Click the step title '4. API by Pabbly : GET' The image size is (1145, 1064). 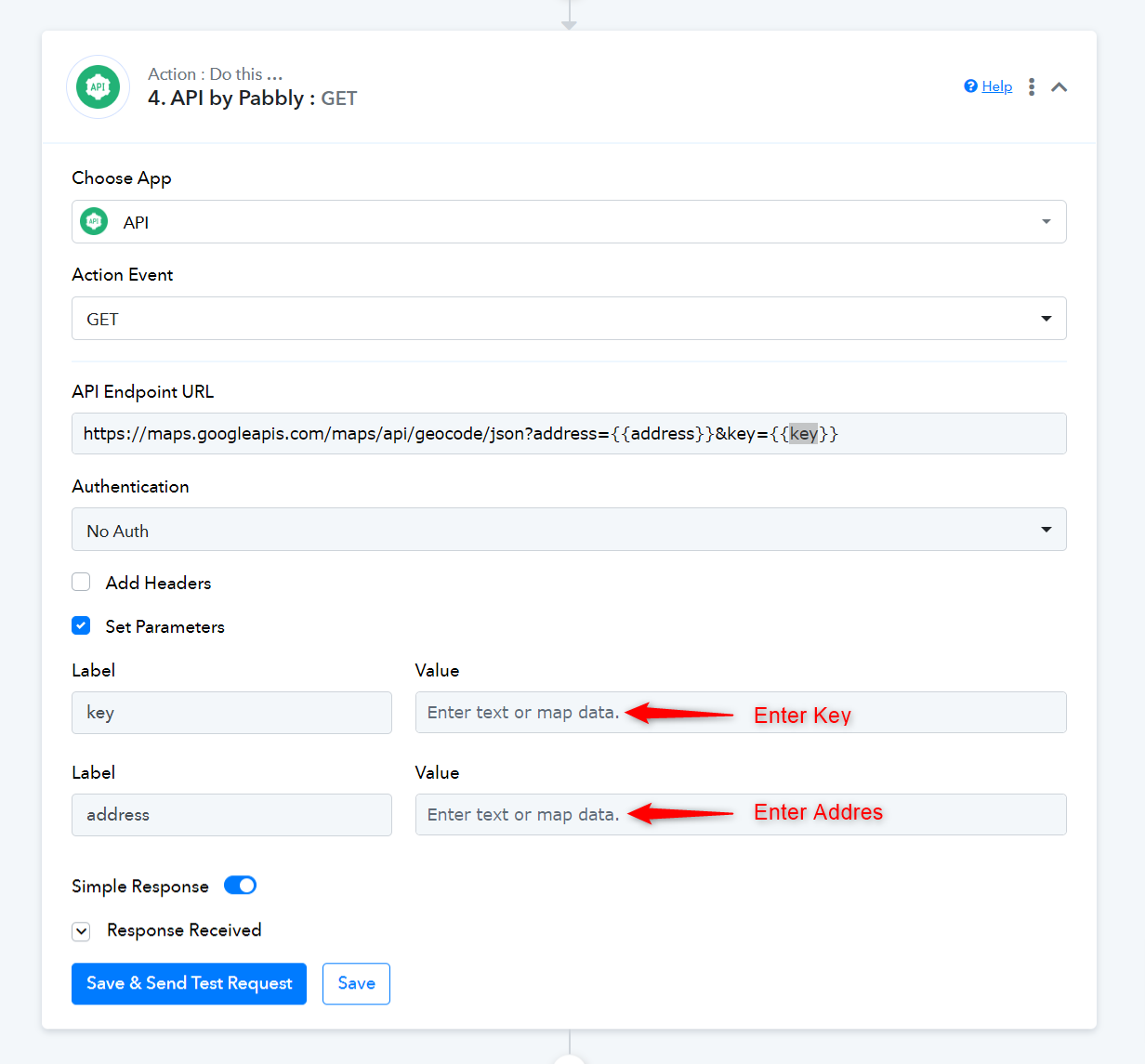(x=252, y=99)
